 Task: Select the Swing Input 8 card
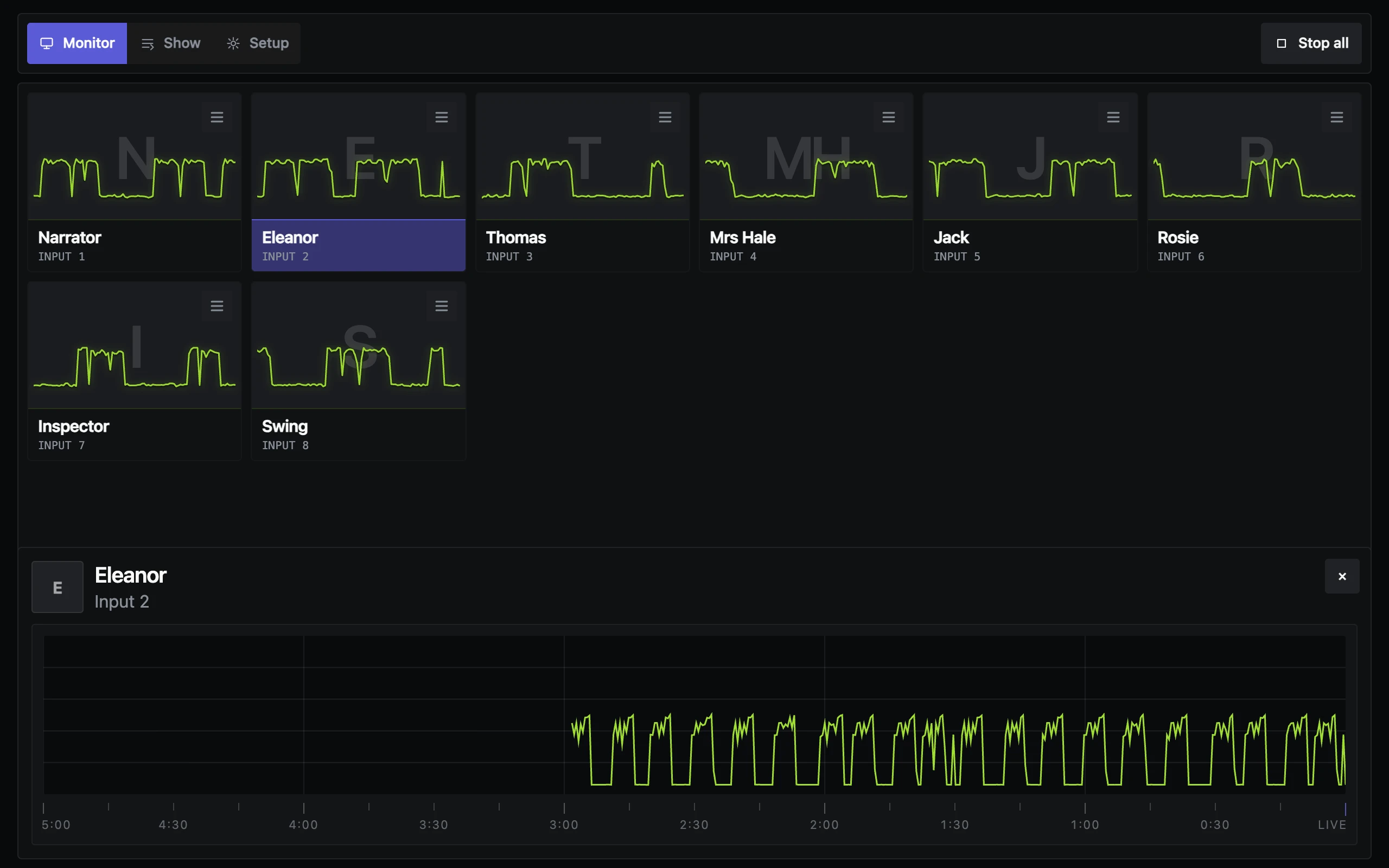tap(358, 372)
